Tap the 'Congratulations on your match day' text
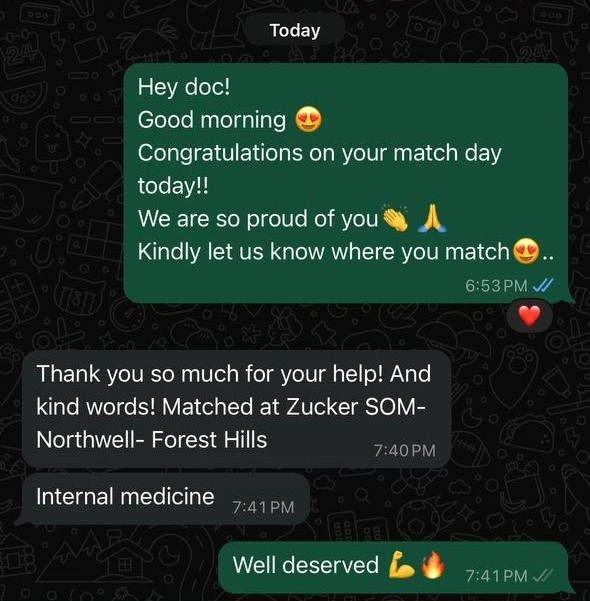Image resolution: width=590 pixels, height=601 pixels. 319,153
